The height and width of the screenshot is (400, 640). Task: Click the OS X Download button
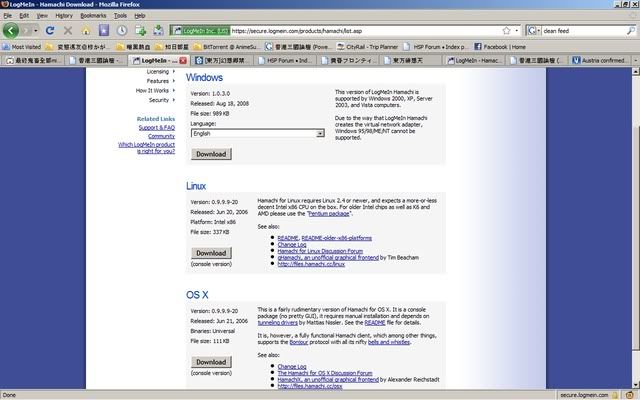210,362
